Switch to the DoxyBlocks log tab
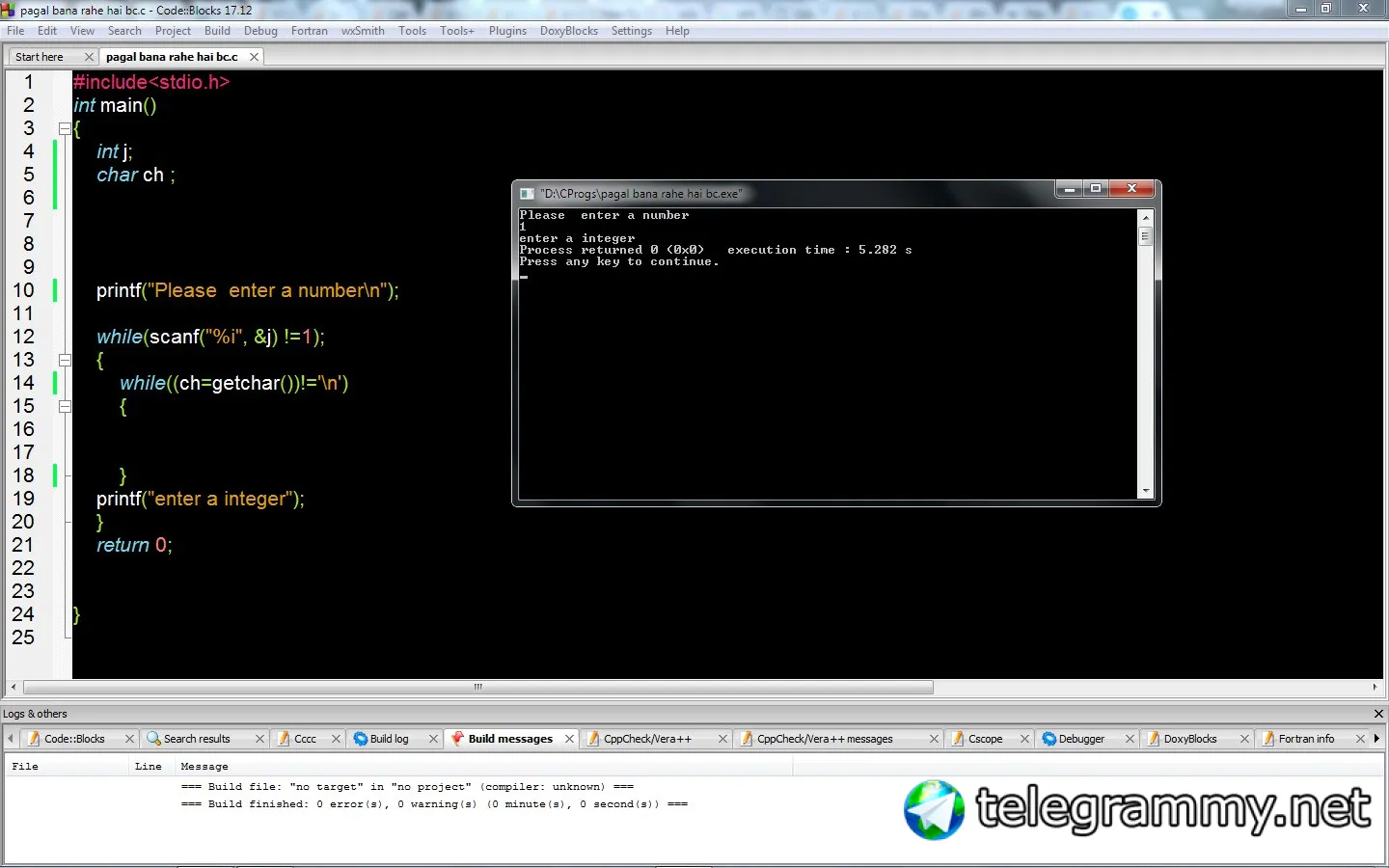Screen dimensions: 1389x868 [1190, 739]
